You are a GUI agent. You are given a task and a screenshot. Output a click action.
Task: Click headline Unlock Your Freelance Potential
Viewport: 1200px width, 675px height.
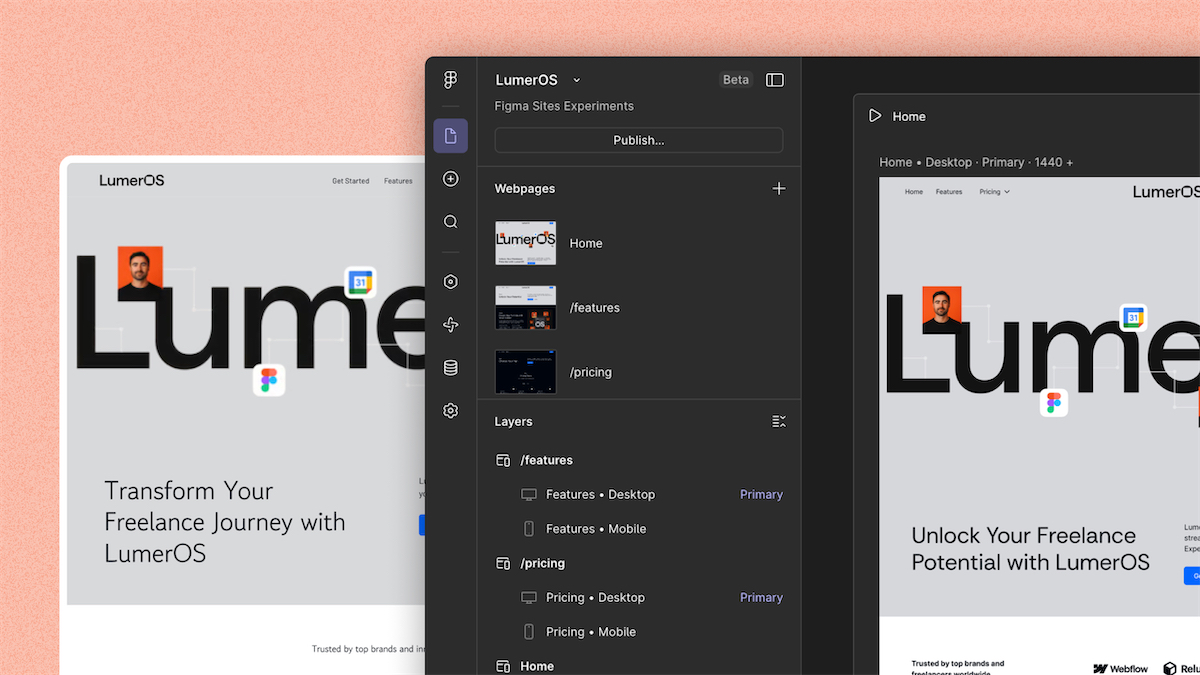(1031, 548)
